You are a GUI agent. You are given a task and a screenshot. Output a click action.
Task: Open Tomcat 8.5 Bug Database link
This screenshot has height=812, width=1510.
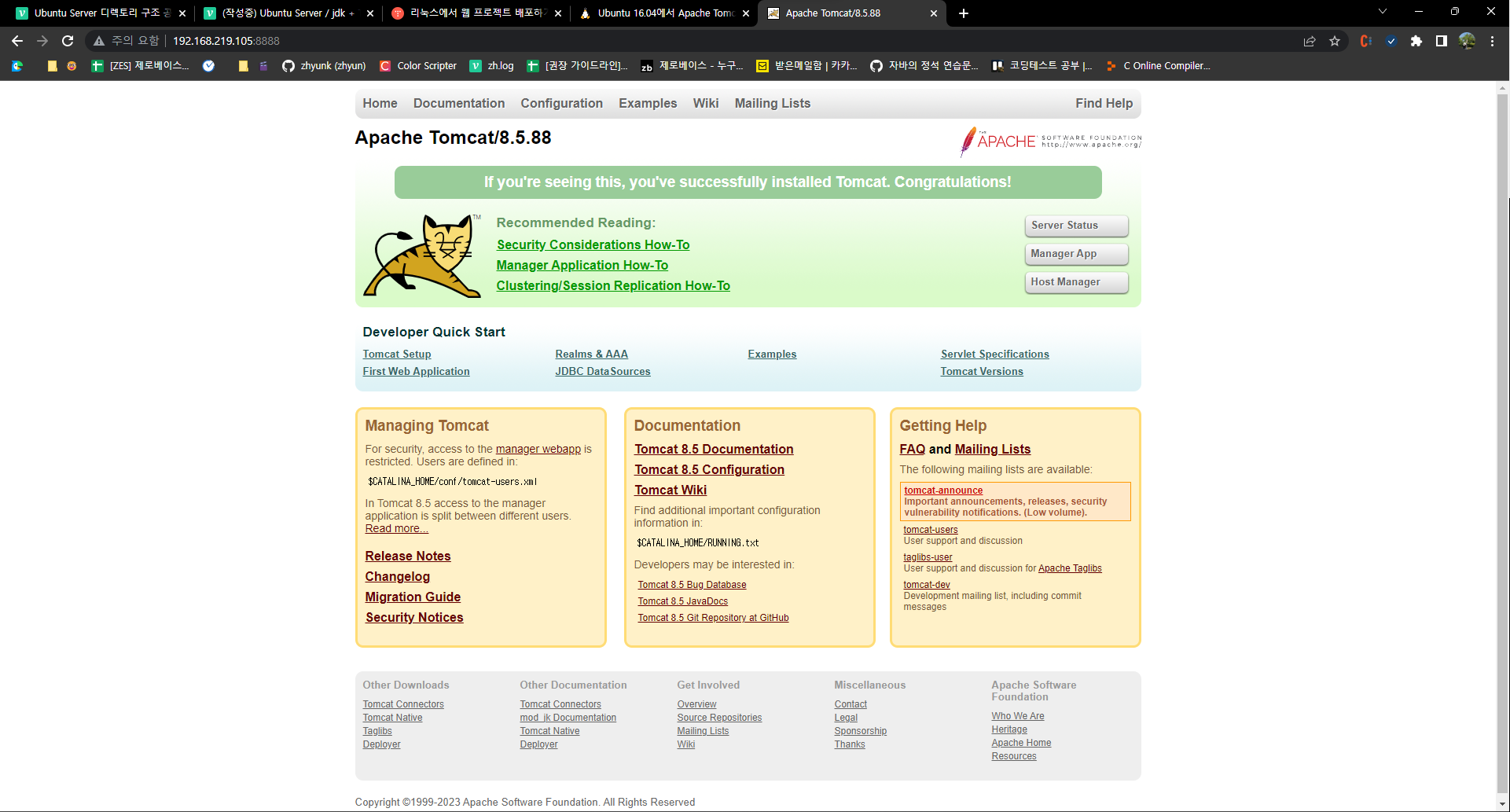[692, 585]
